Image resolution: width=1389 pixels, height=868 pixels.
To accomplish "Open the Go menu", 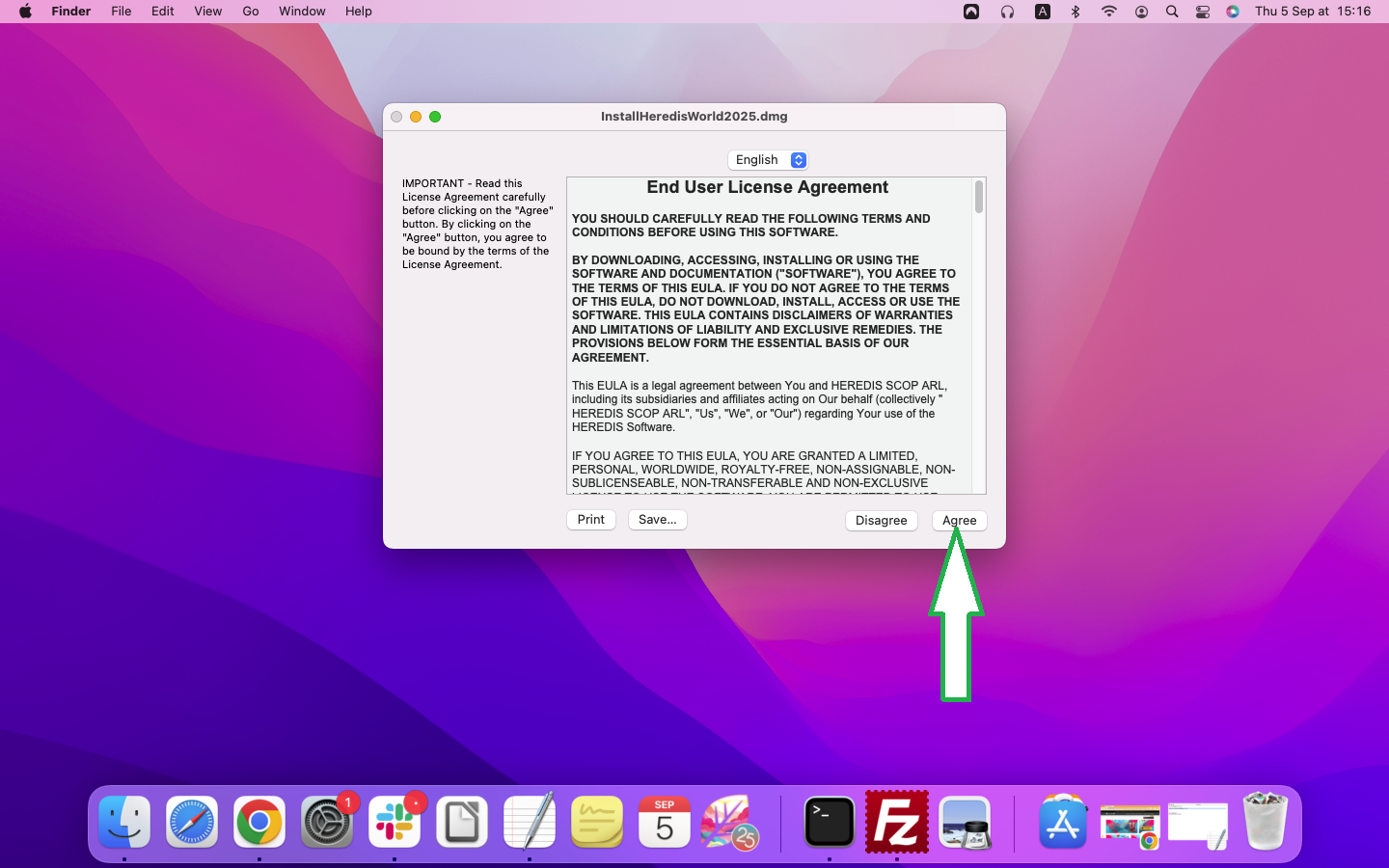I will point(251,12).
